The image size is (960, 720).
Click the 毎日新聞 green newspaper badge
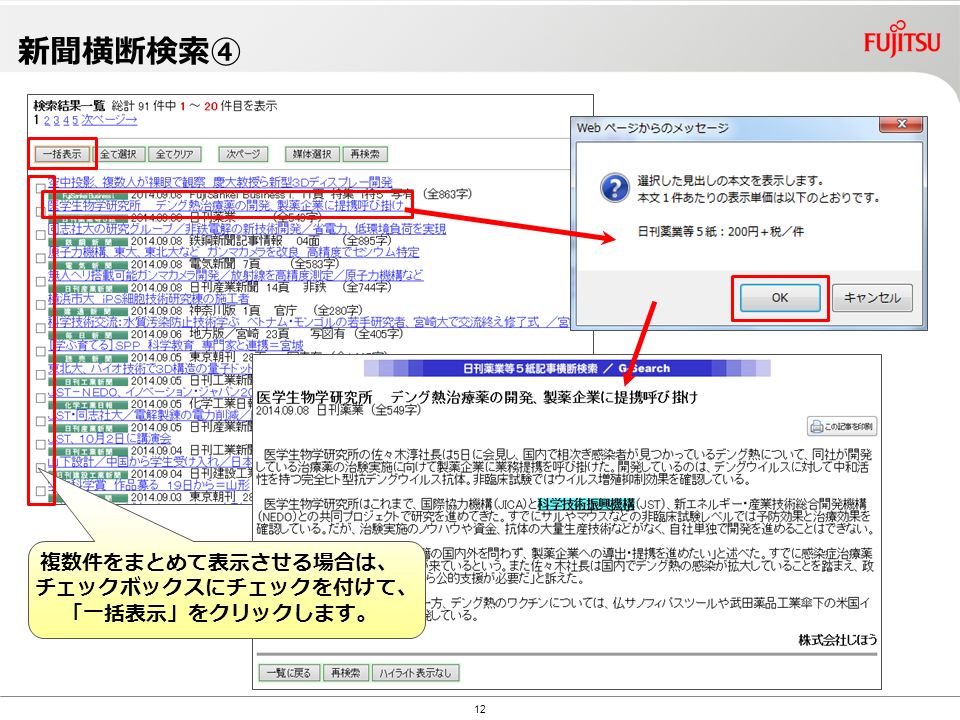pos(88,334)
